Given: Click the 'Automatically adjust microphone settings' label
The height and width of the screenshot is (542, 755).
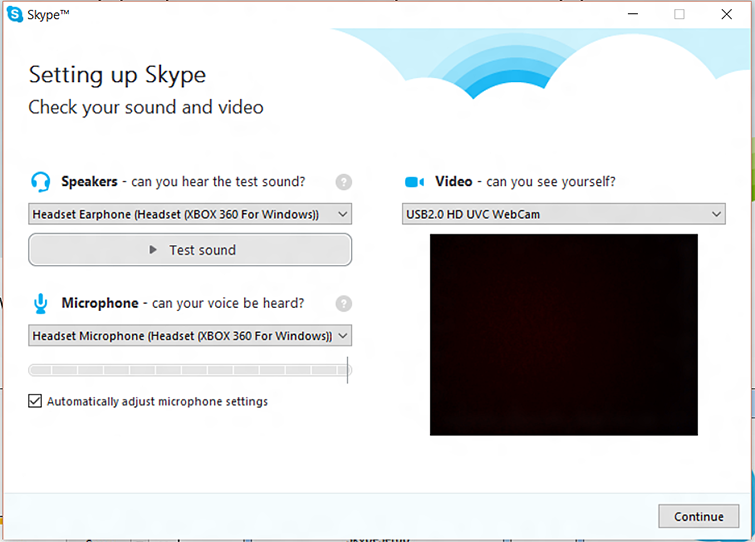Looking at the screenshot, I should (x=157, y=401).
